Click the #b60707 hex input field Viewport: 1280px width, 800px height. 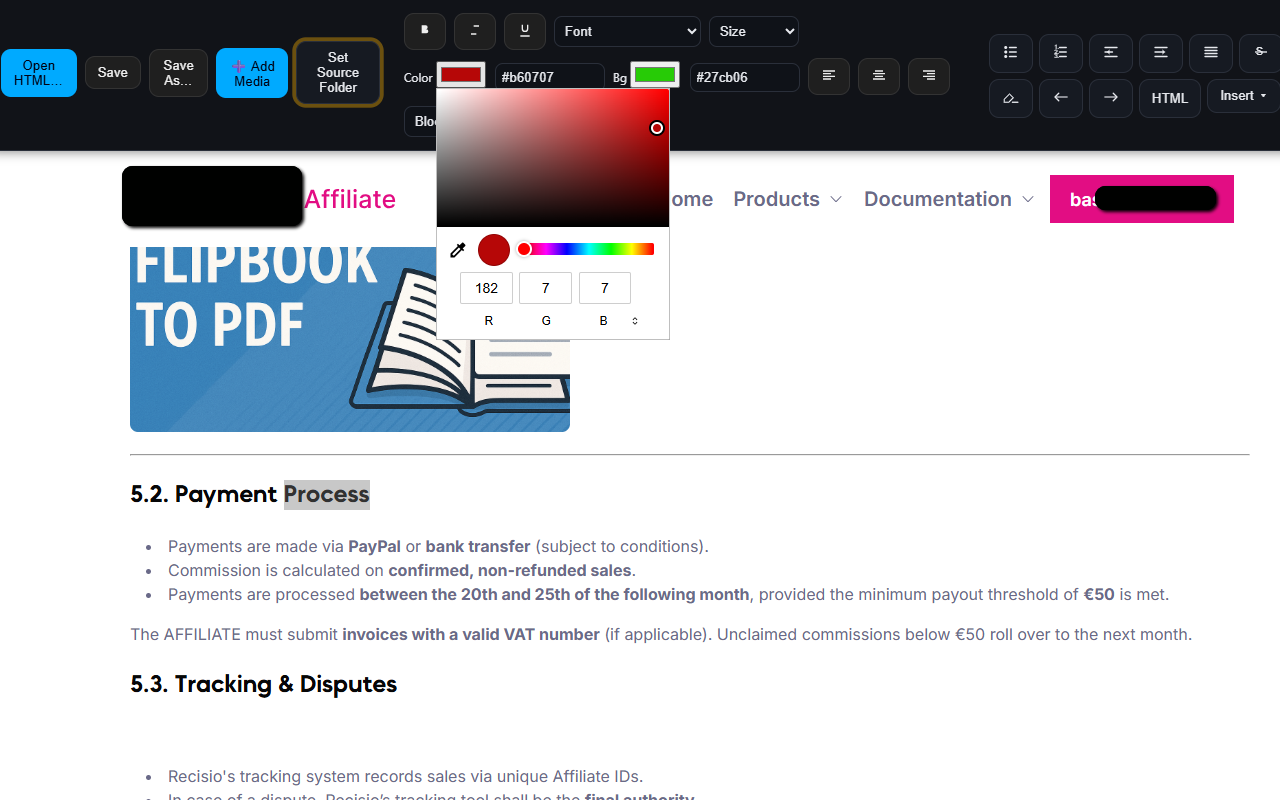coord(550,77)
